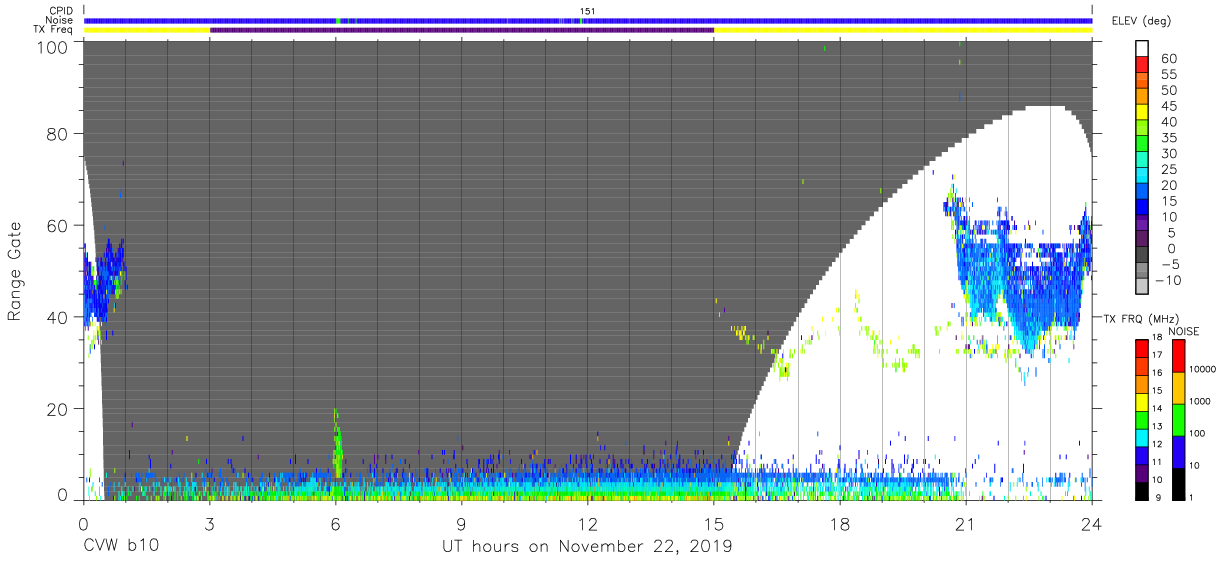Click the 12 hour tick on UT axis
Screen dimensions: 1228x567
[588, 523]
